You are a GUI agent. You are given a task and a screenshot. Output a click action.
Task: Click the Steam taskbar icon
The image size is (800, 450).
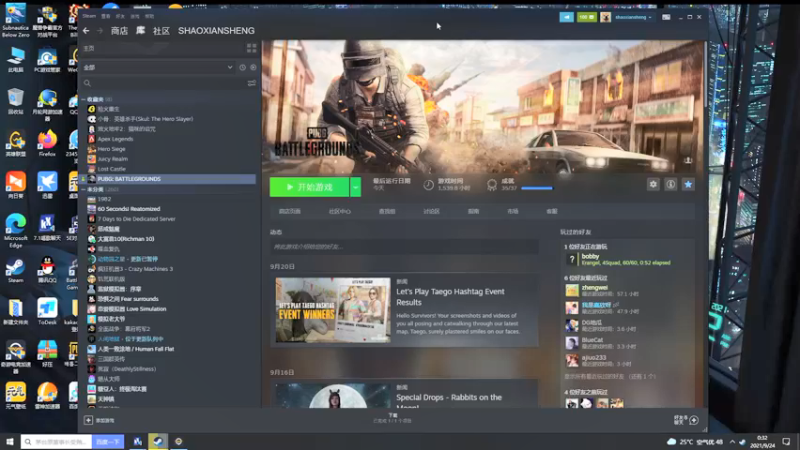(158, 441)
